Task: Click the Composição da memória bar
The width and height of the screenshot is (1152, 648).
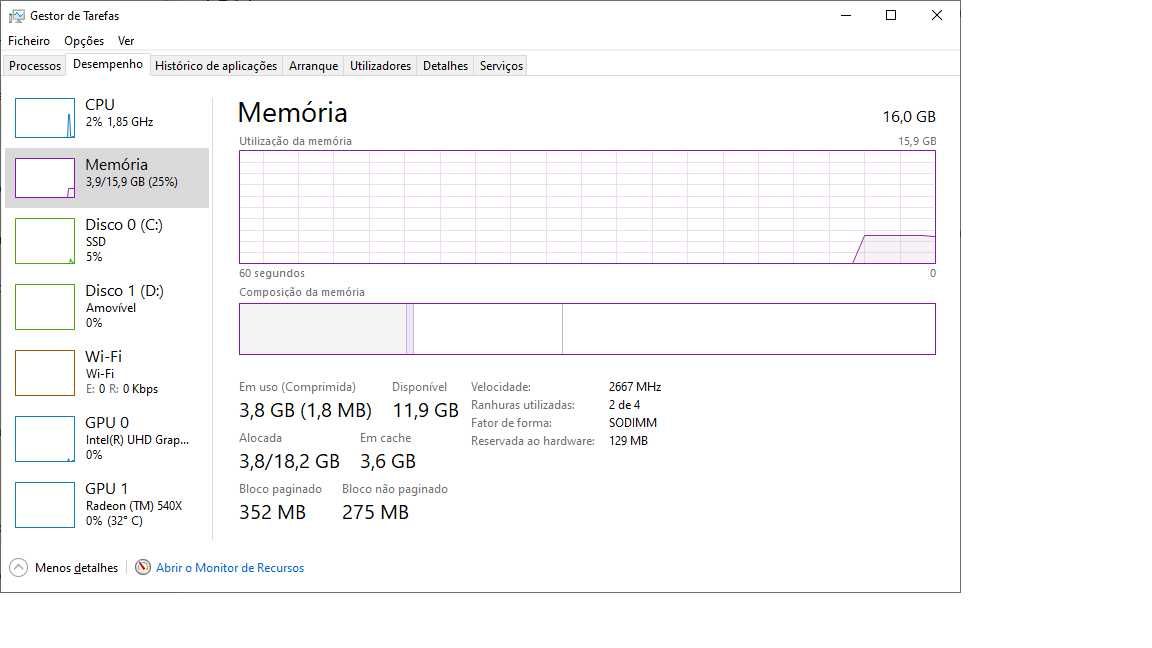Action: pos(587,329)
